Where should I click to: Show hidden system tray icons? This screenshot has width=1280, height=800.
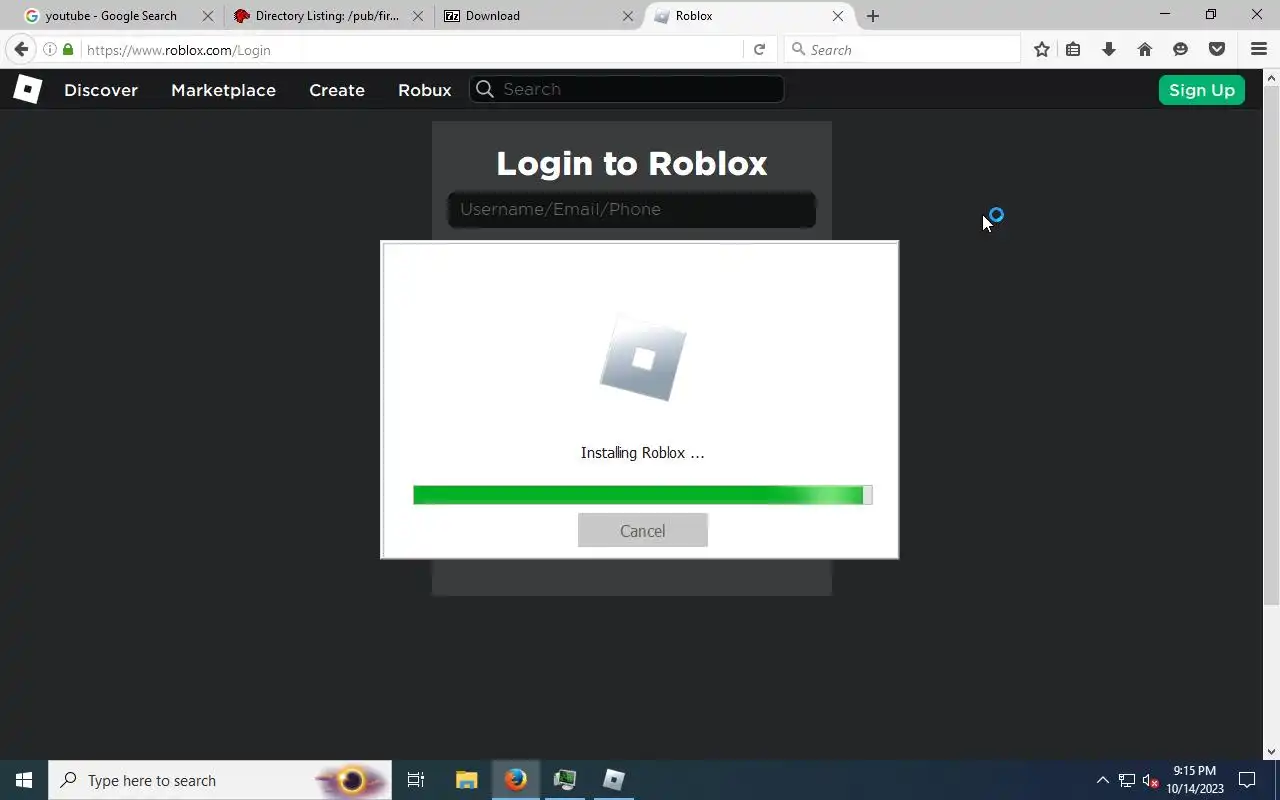tap(1103, 780)
